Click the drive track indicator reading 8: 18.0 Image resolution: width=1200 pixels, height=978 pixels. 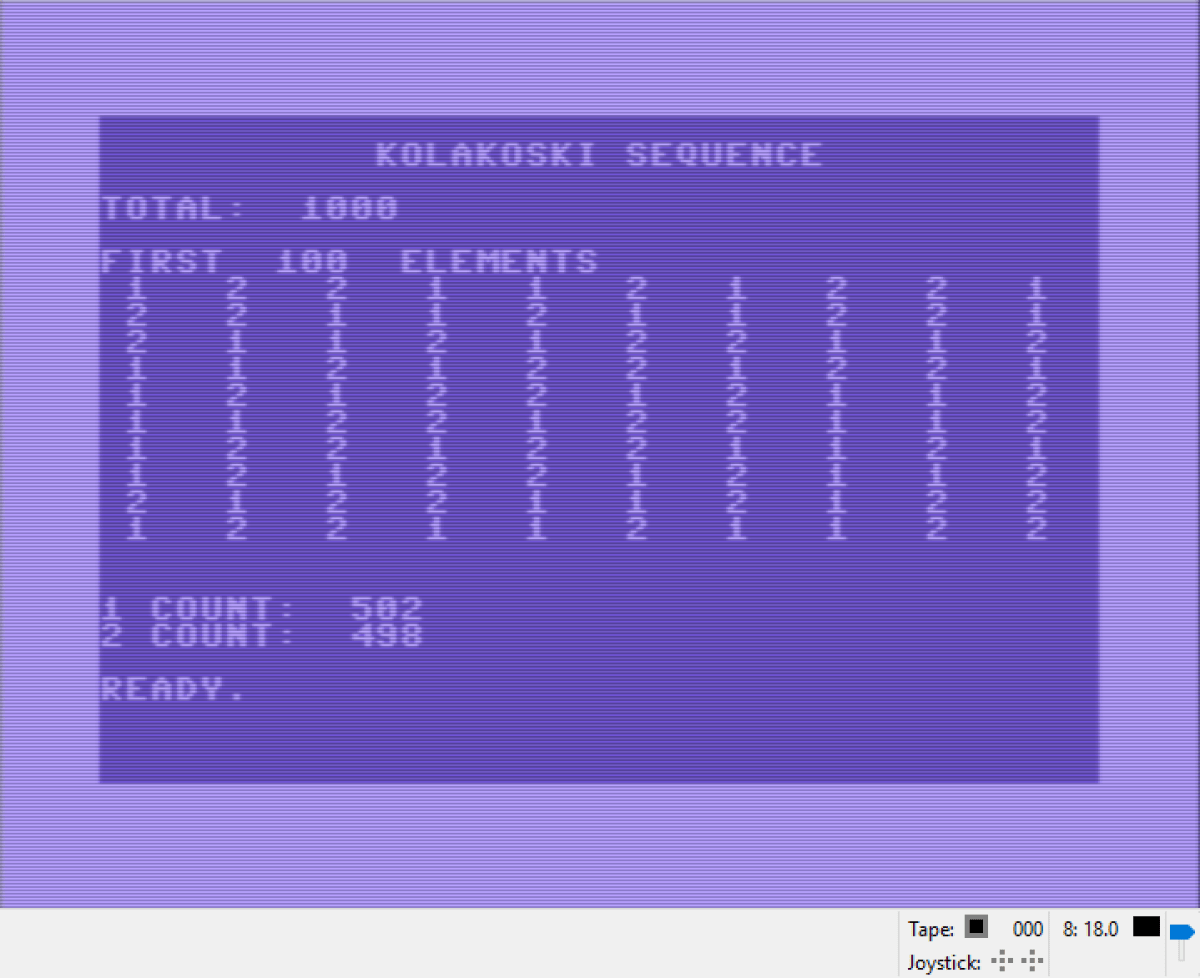point(1092,929)
